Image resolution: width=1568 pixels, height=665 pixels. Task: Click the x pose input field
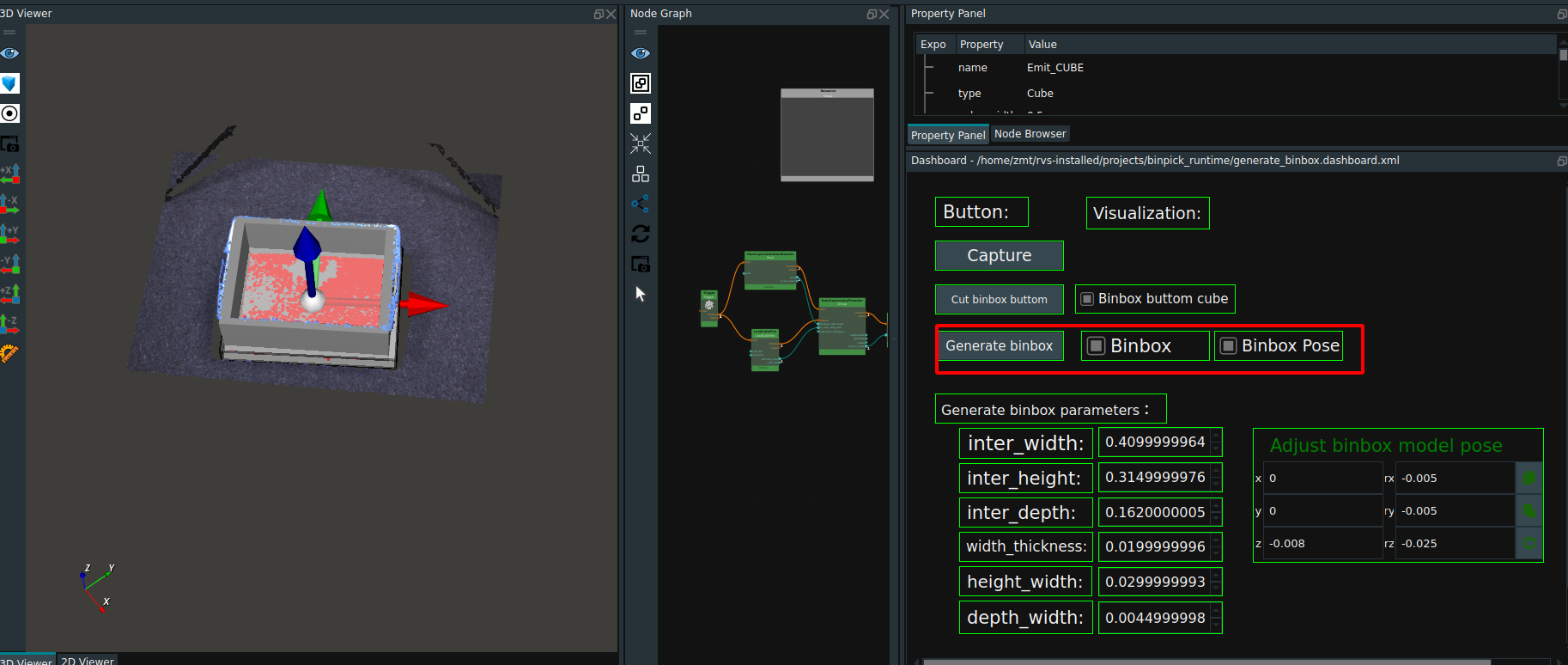tap(1322, 478)
